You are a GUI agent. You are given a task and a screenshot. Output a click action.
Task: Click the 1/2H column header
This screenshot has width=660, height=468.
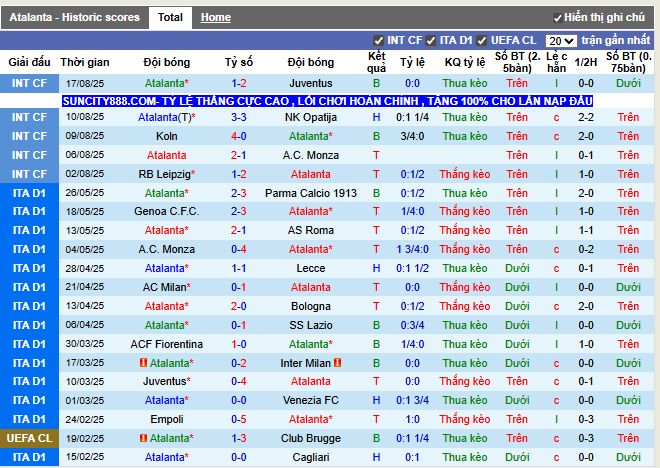coord(586,62)
